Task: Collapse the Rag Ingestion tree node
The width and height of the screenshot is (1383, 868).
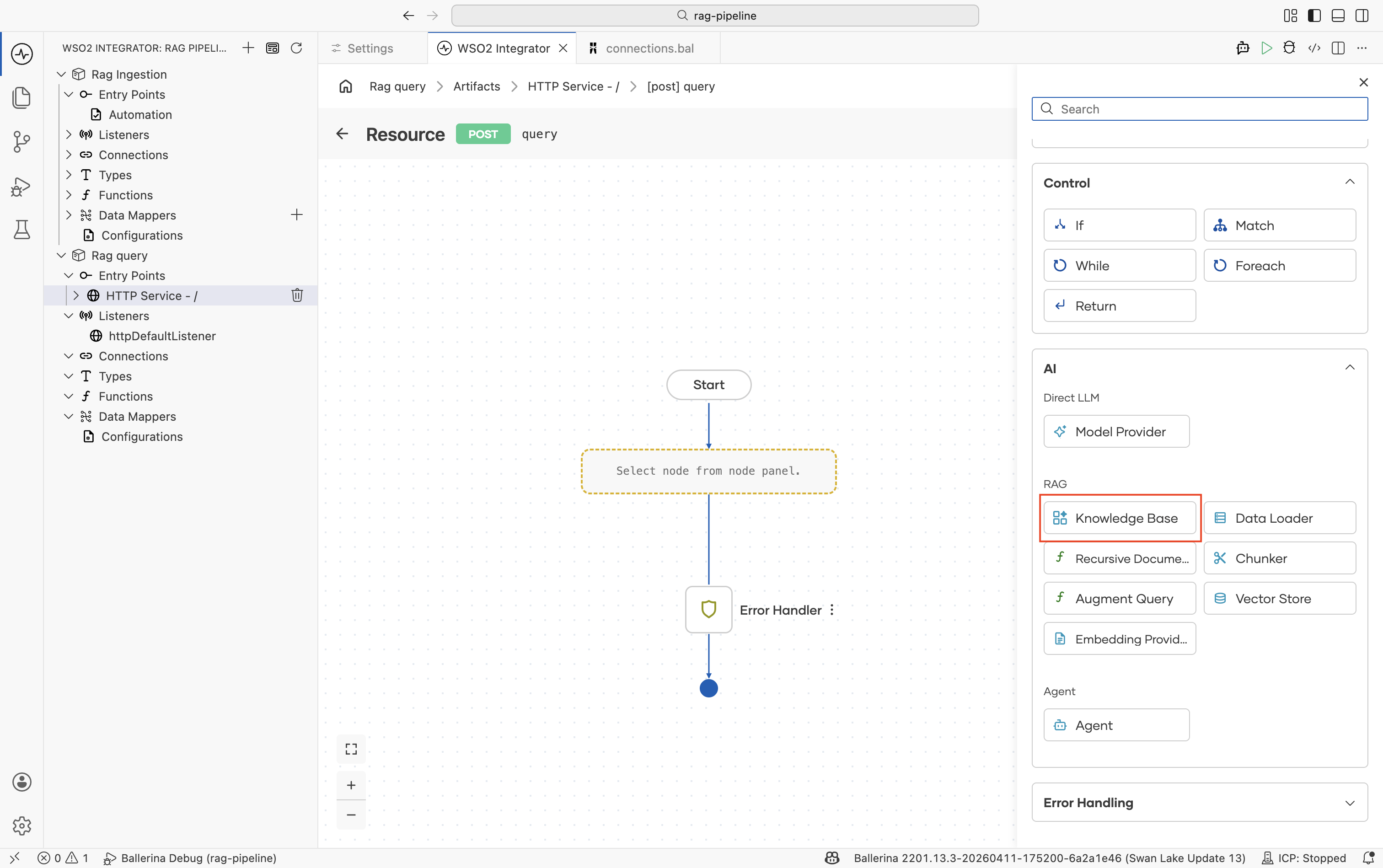Action: coord(61,75)
